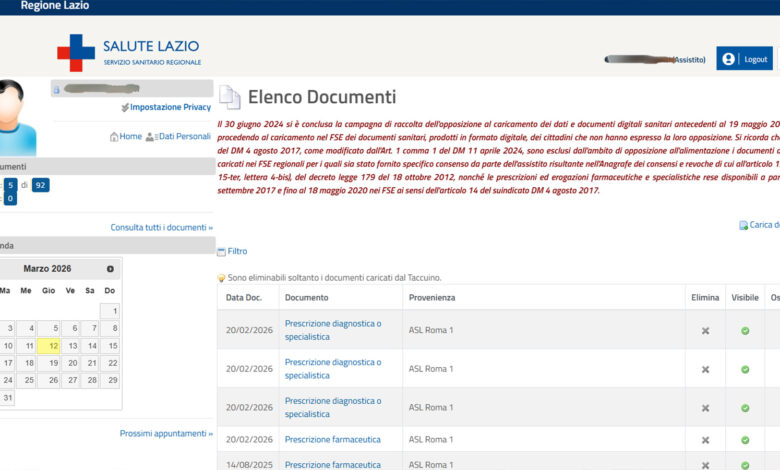Select day 1 in March calendar
780x470 pixels.
point(110,311)
